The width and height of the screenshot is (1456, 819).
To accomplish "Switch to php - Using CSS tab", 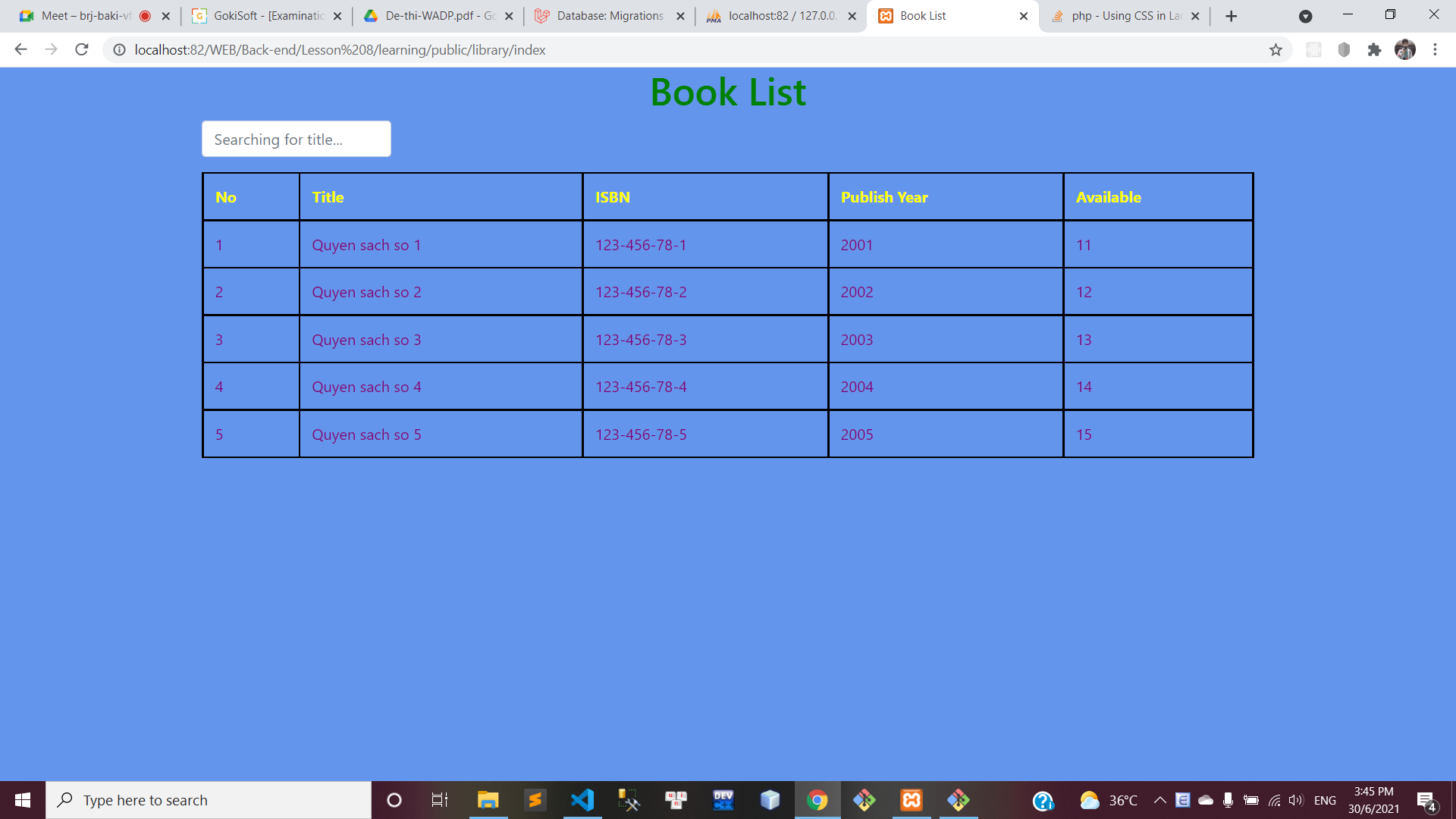I will click(1126, 16).
